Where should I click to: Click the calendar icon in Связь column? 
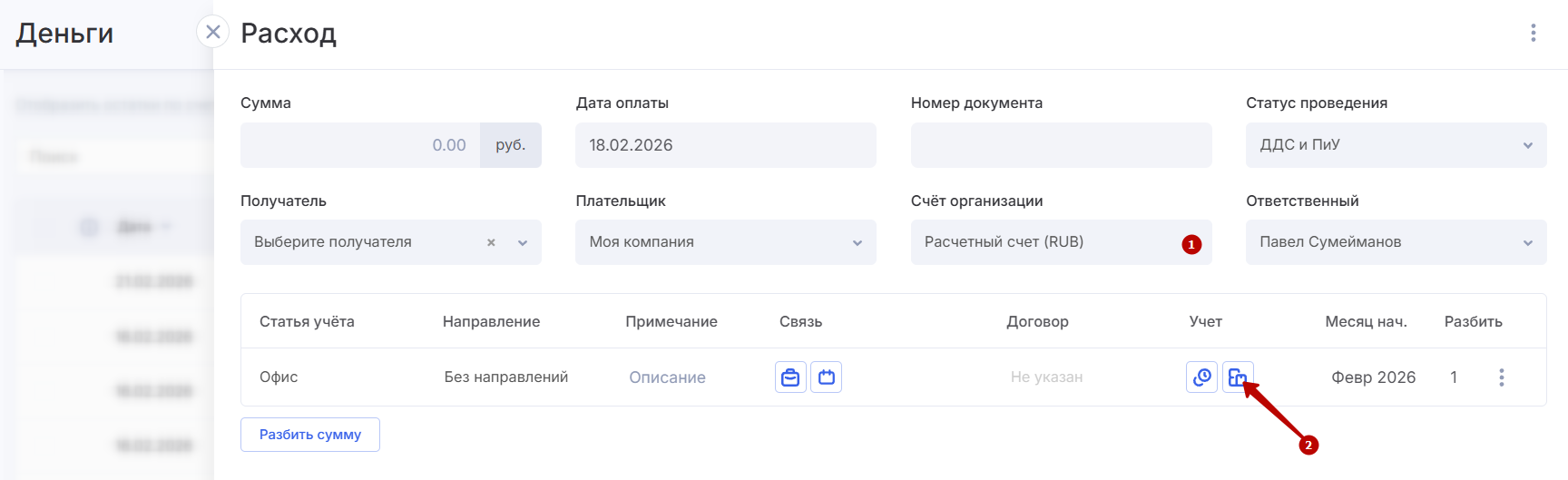(x=827, y=377)
